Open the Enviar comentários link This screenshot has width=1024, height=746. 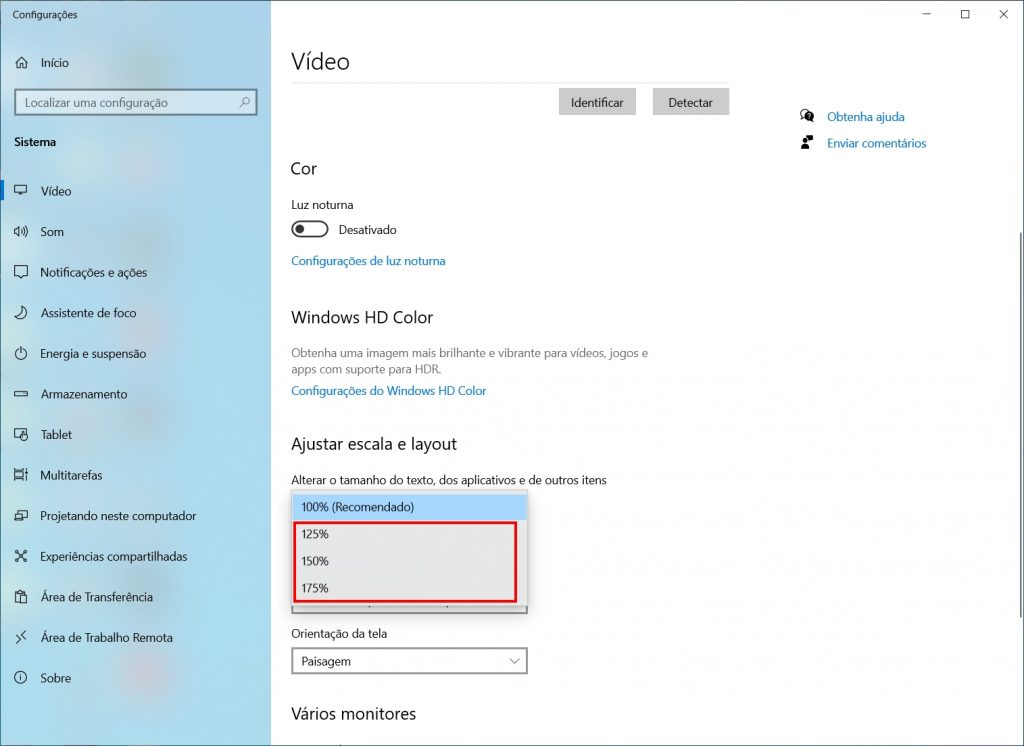point(876,143)
